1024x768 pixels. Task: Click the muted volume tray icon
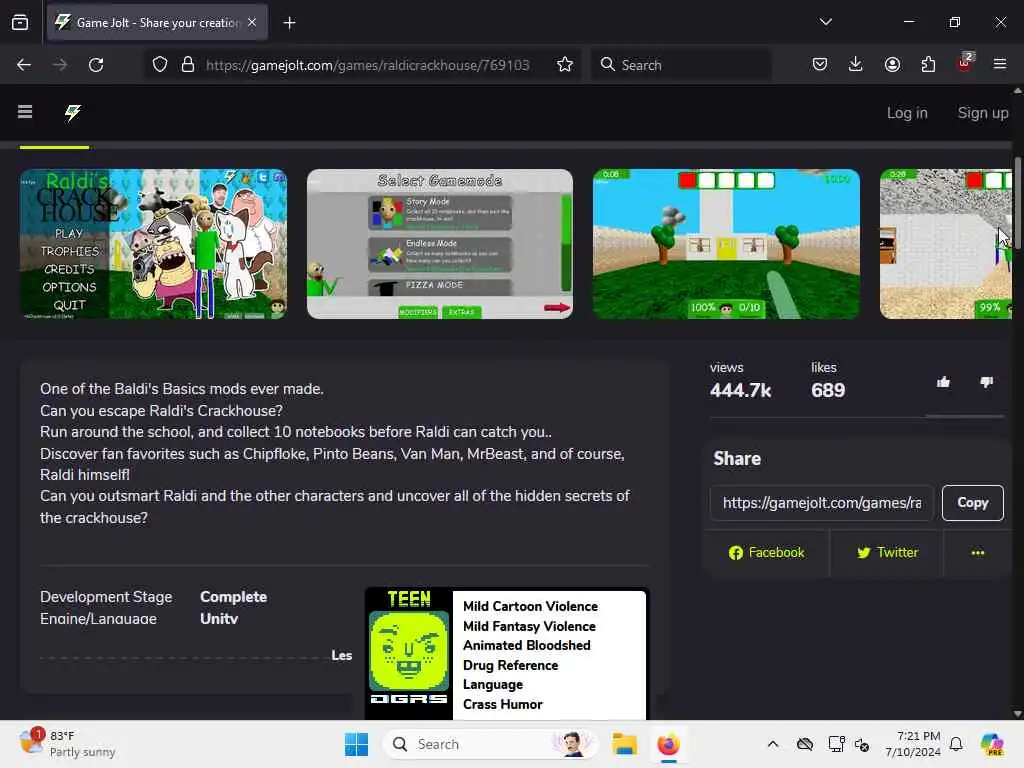(861, 744)
